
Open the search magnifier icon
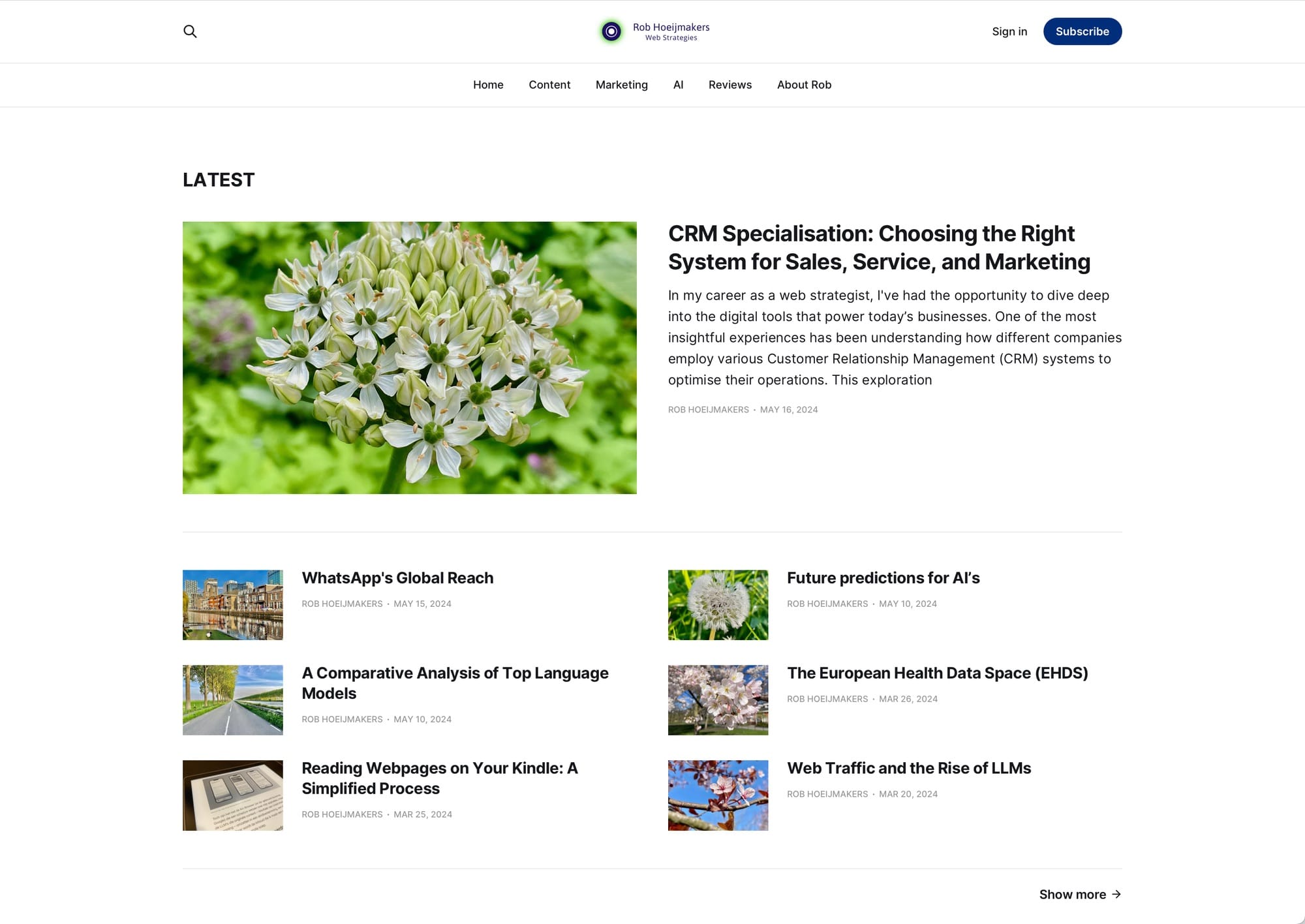click(x=190, y=31)
